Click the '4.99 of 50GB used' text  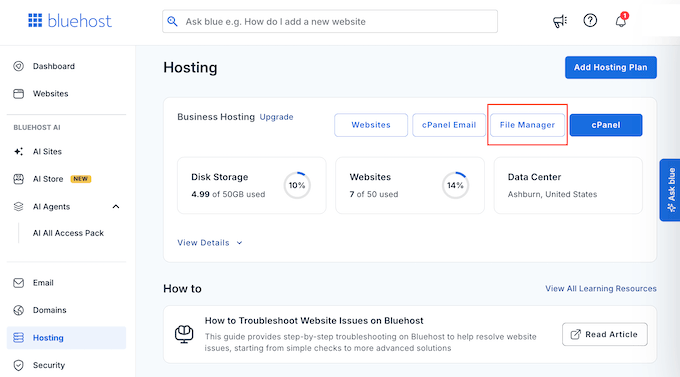click(228, 194)
